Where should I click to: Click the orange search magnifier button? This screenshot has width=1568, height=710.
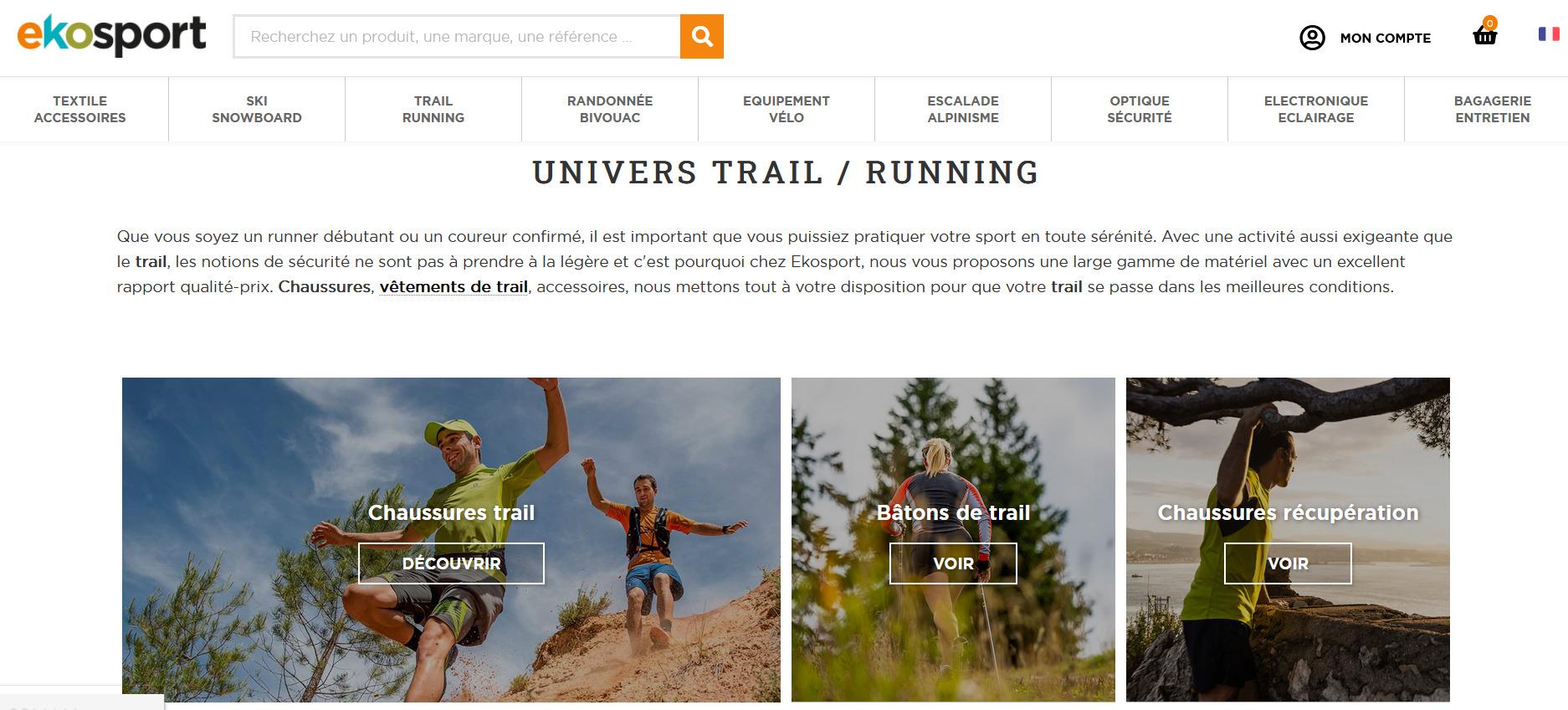point(701,37)
